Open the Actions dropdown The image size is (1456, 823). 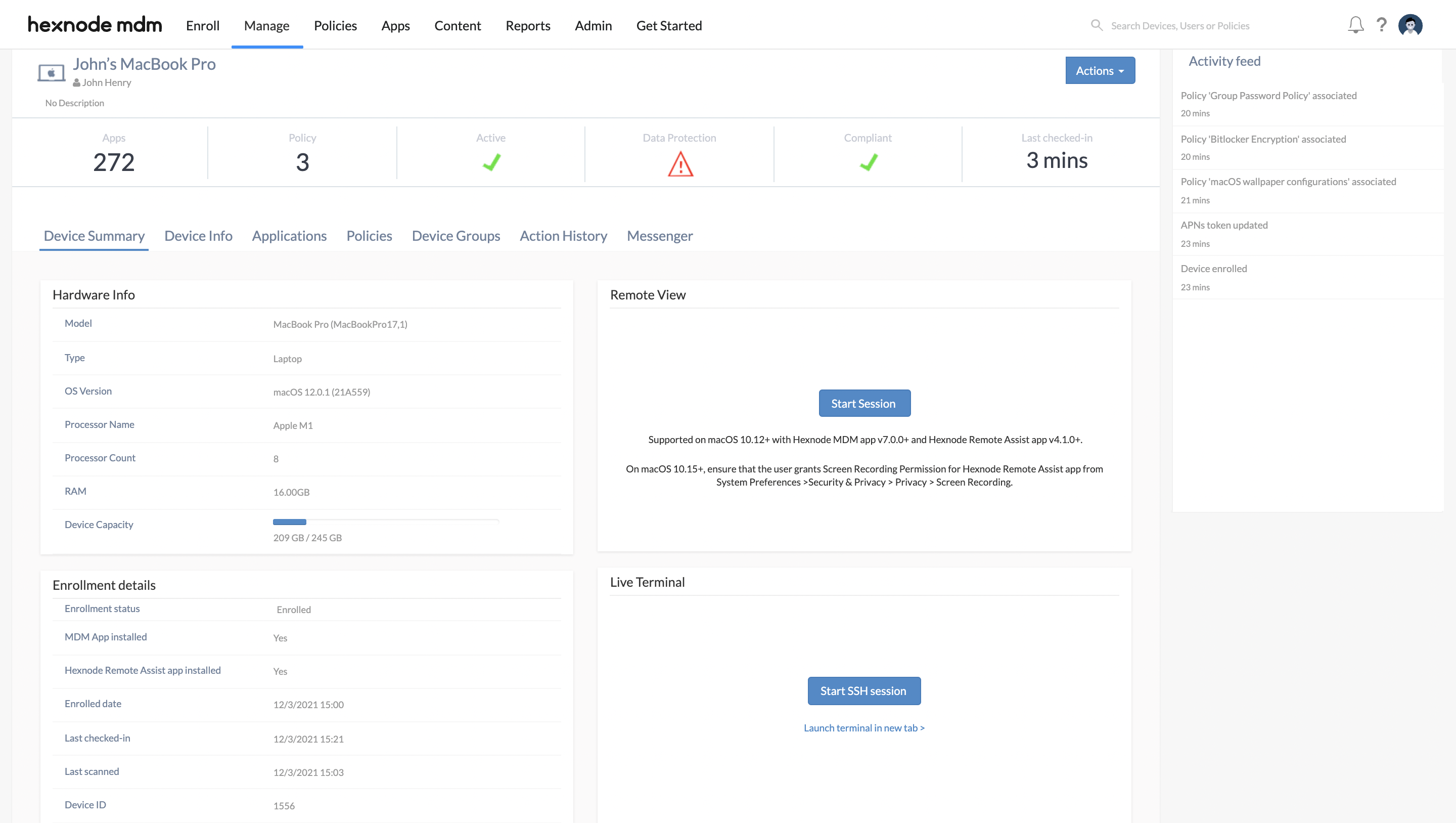[1100, 70]
